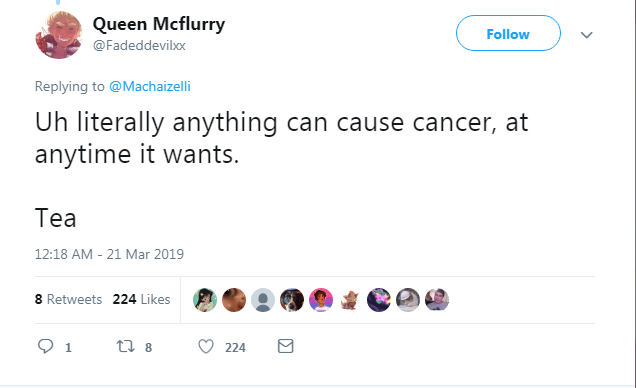The height and width of the screenshot is (388, 636).
Task: Open the default gray silhouette liker avatar
Action: point(263,300)
